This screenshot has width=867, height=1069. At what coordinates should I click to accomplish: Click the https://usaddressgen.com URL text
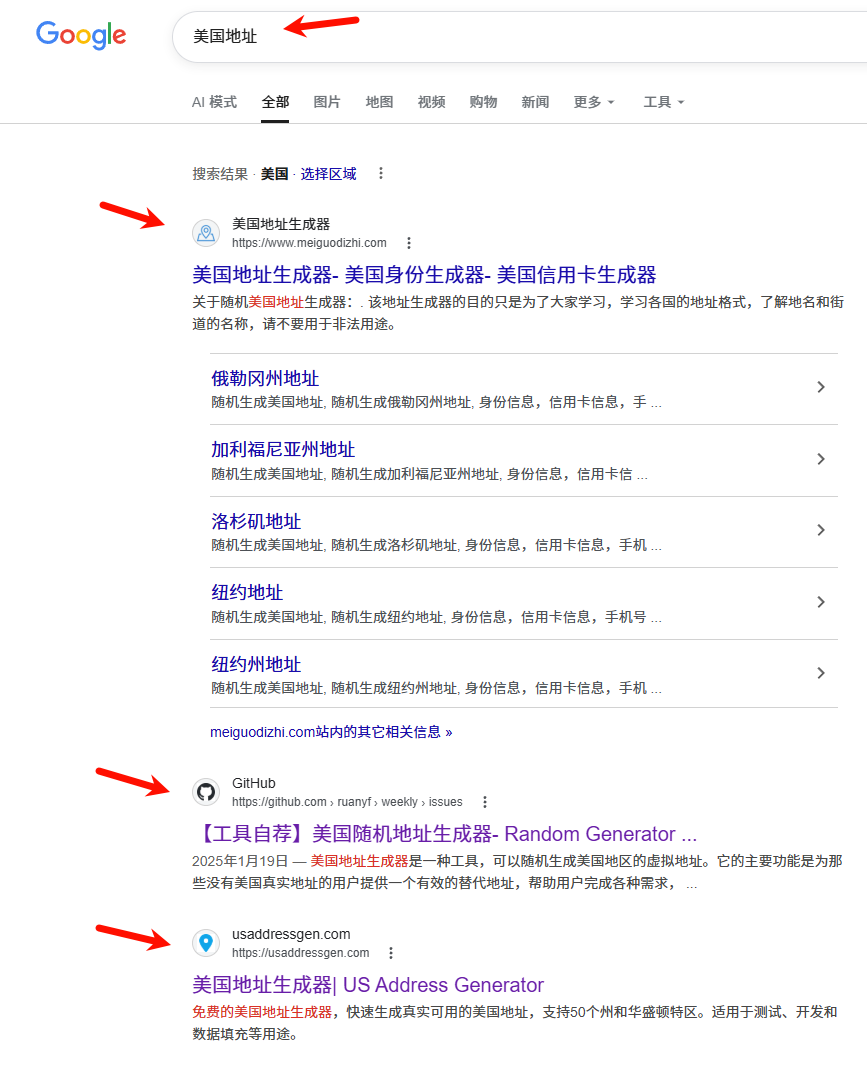pos(301,952)
